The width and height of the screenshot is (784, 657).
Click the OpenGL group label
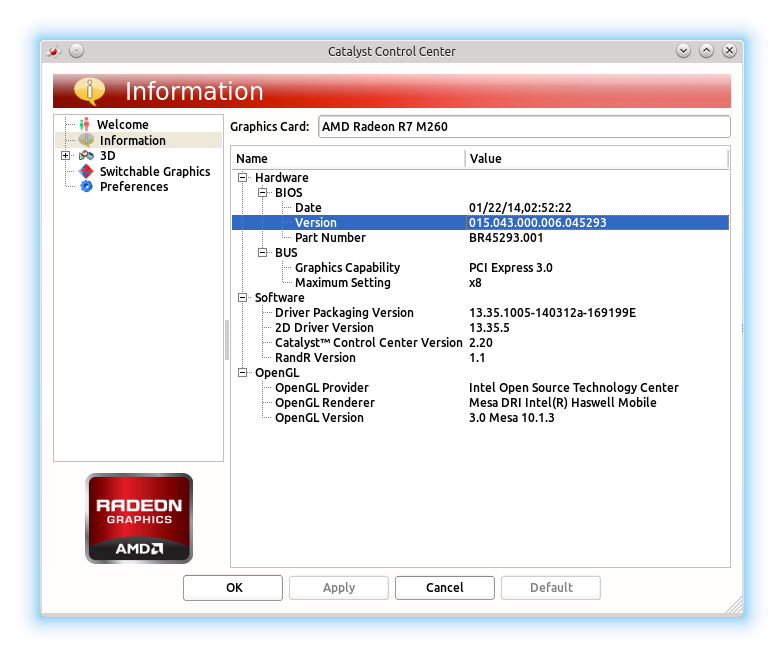pos(277,372)
